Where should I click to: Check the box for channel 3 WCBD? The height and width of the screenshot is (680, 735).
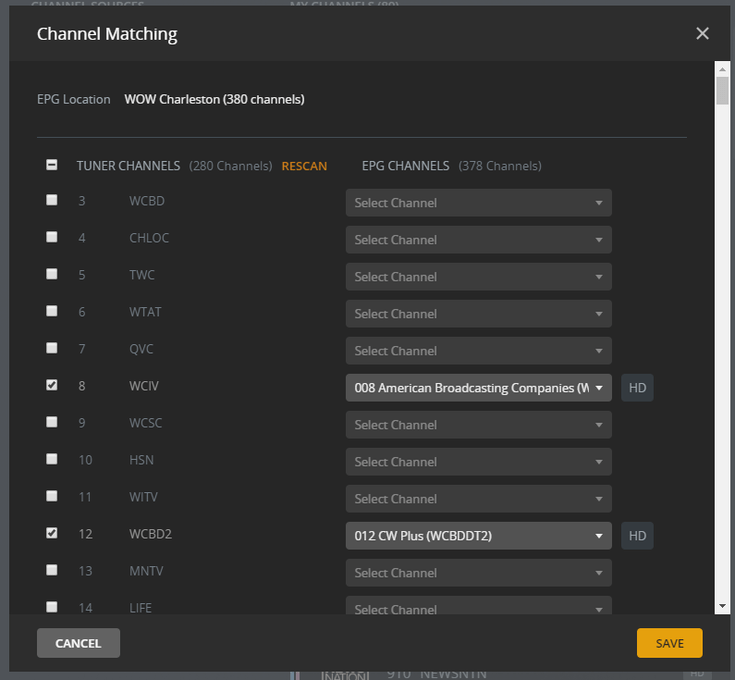tap(52, 200)
